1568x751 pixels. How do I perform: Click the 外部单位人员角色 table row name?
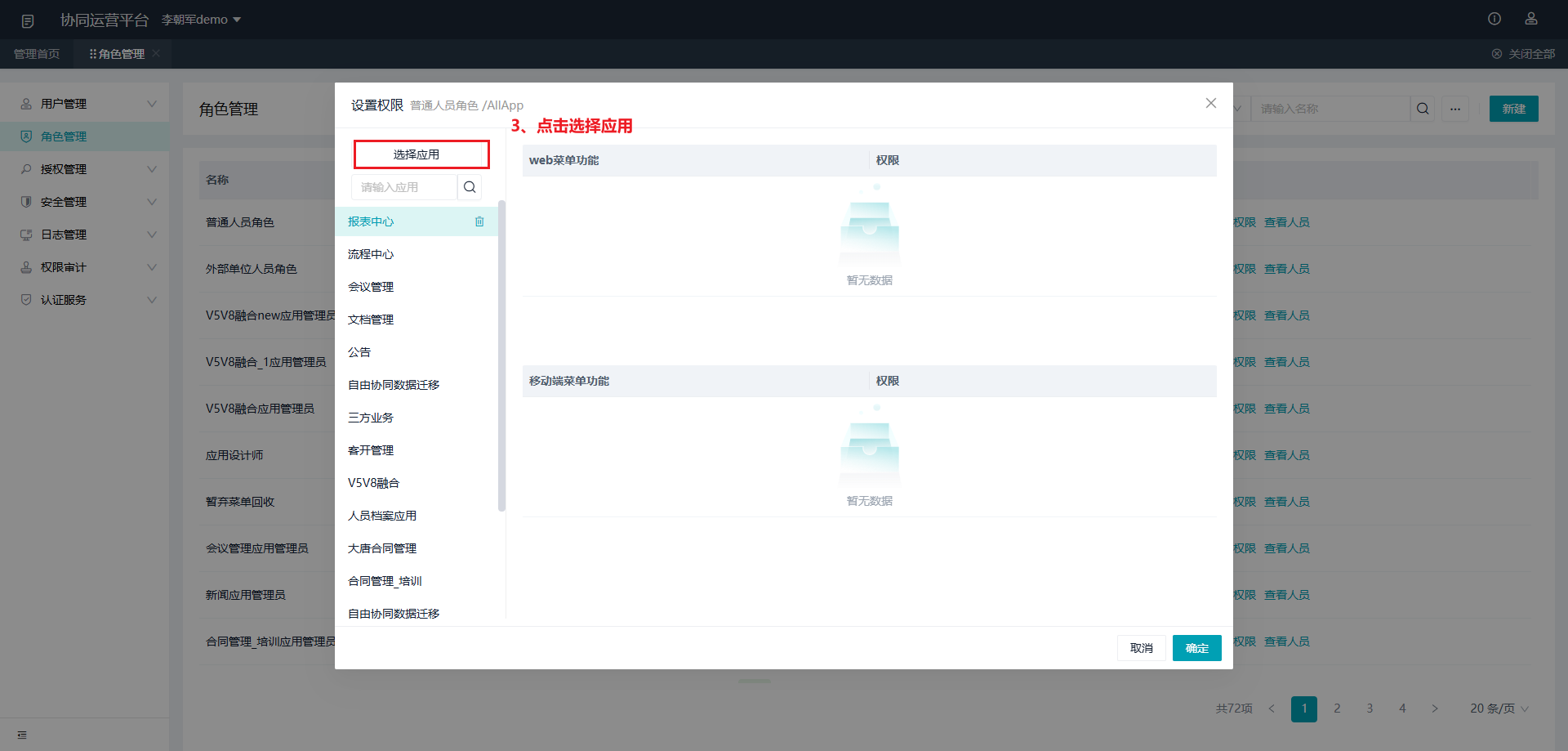(252, 269)
